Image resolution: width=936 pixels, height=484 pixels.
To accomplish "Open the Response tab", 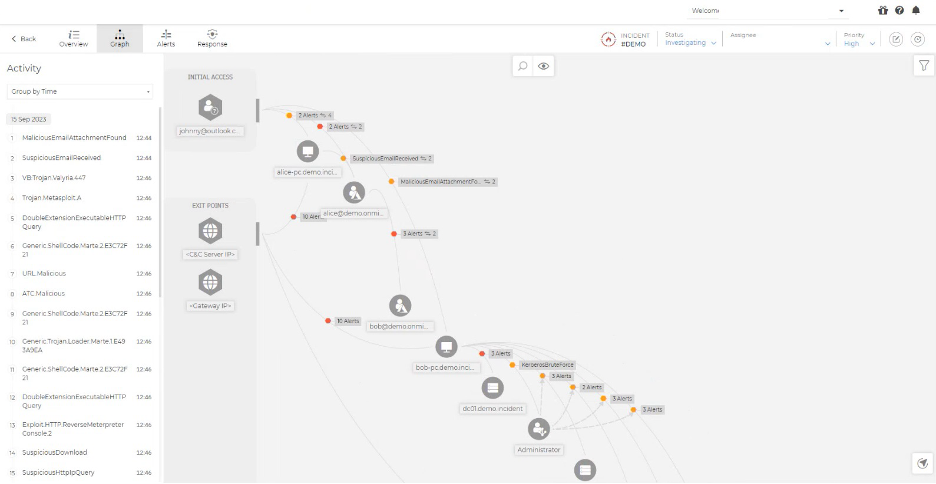I will [x=212, y=38].
